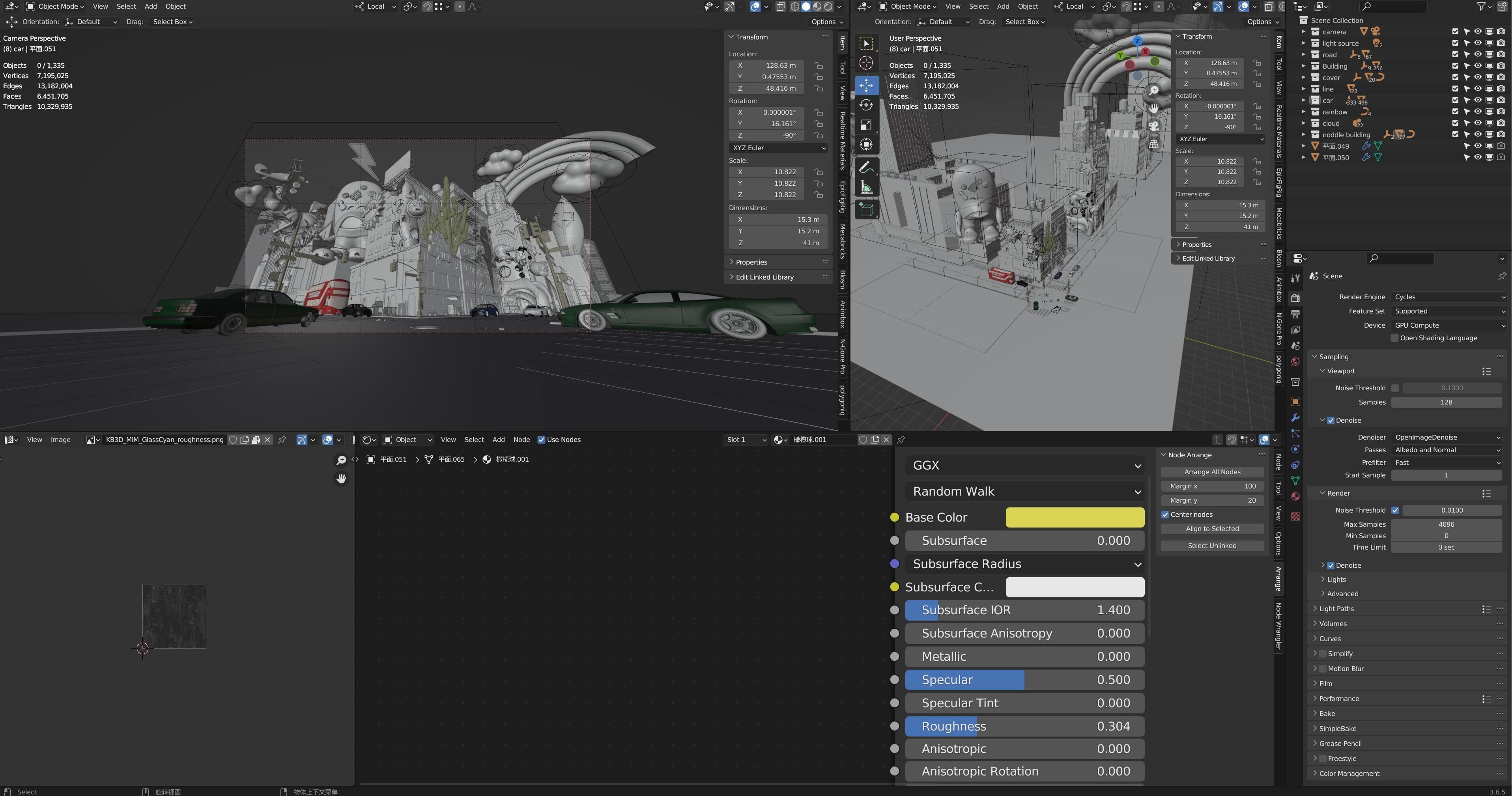The width and height of the screenshot is (1512, 796).
Task: Open Material properties tab icon
Action: click(1295, 496)
